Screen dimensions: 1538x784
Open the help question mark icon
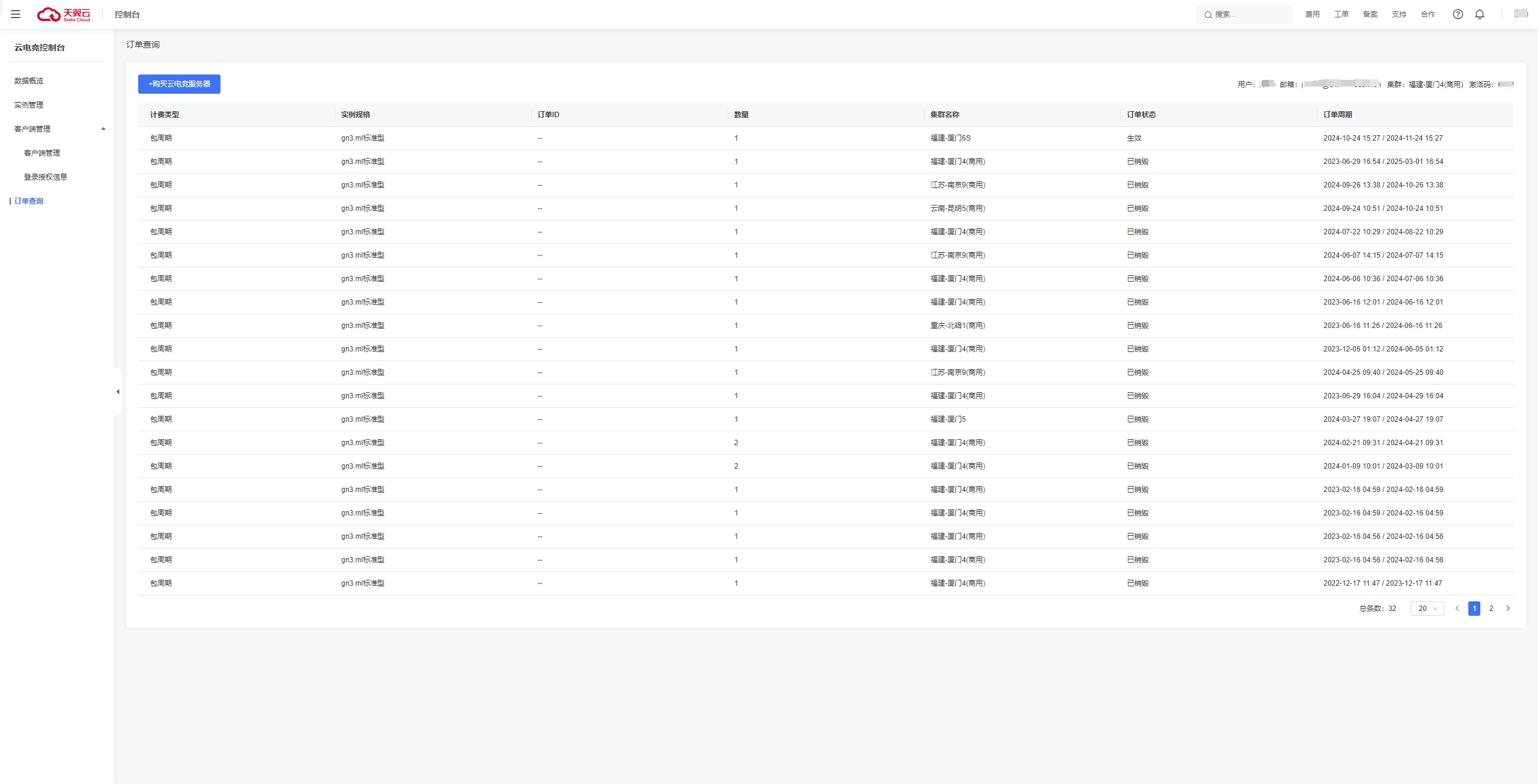pyautogui.click(x=1458, y=14)
